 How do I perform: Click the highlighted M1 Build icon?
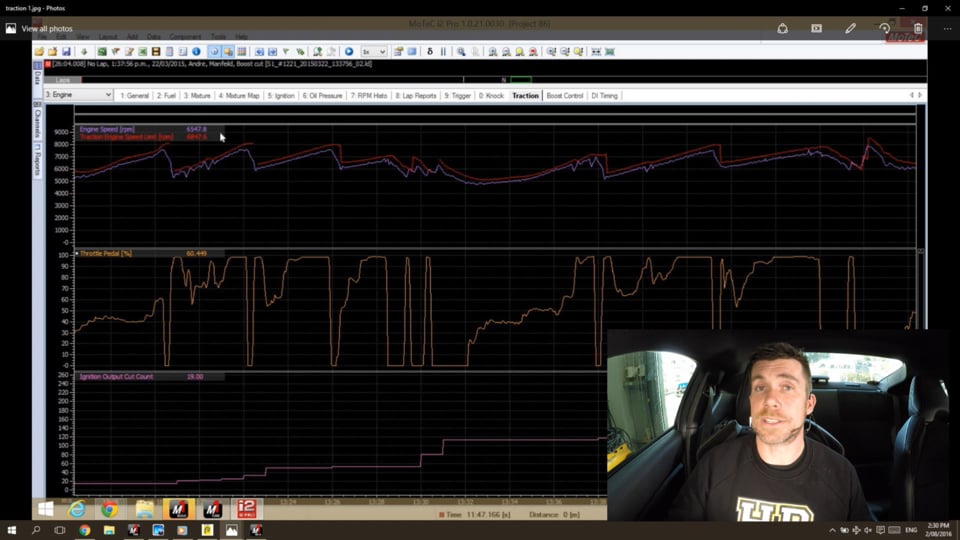178,509
